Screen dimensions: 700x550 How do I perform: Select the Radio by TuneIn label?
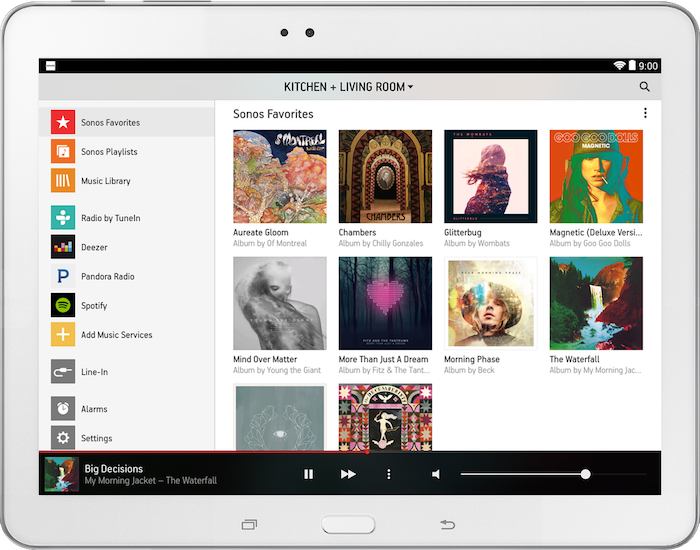point(111,218)
